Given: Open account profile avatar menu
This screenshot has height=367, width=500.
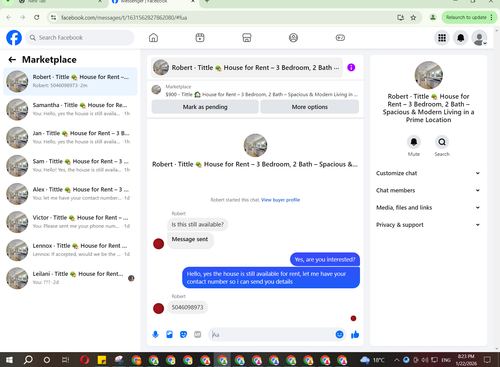Looking at the screenshot, I should 479,38.
